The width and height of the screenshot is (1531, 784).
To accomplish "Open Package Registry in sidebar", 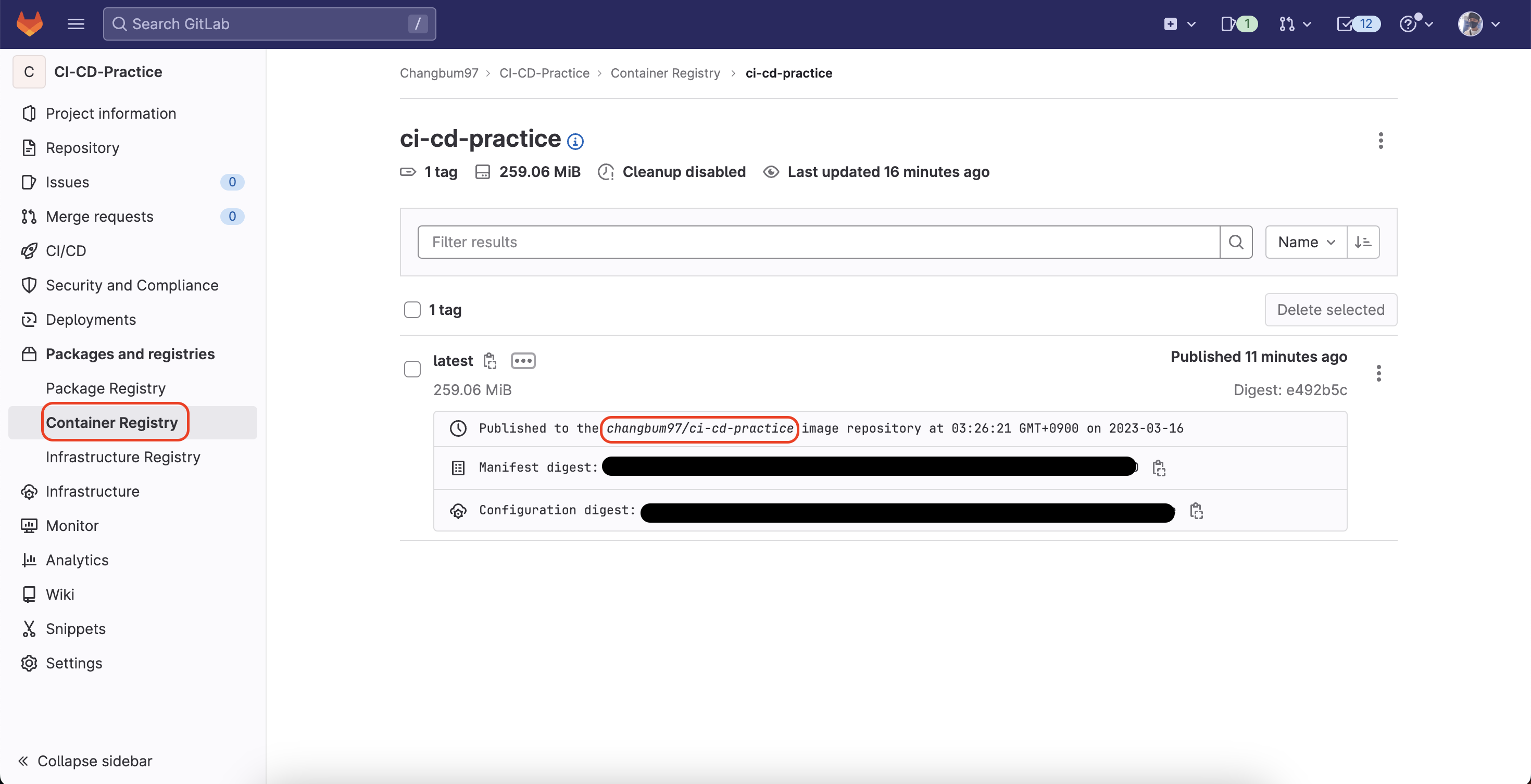I will pyautogui.click(x=105, y=388).
